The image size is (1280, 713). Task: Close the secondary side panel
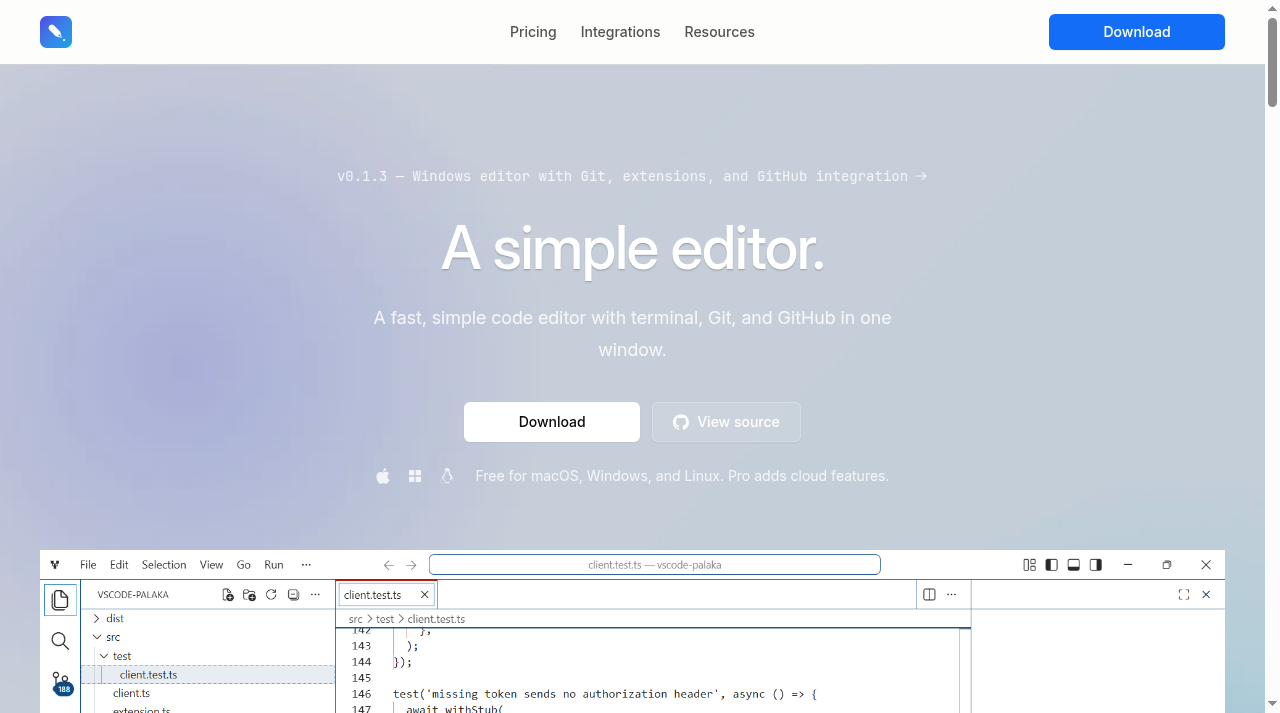tap(1206, 595)
